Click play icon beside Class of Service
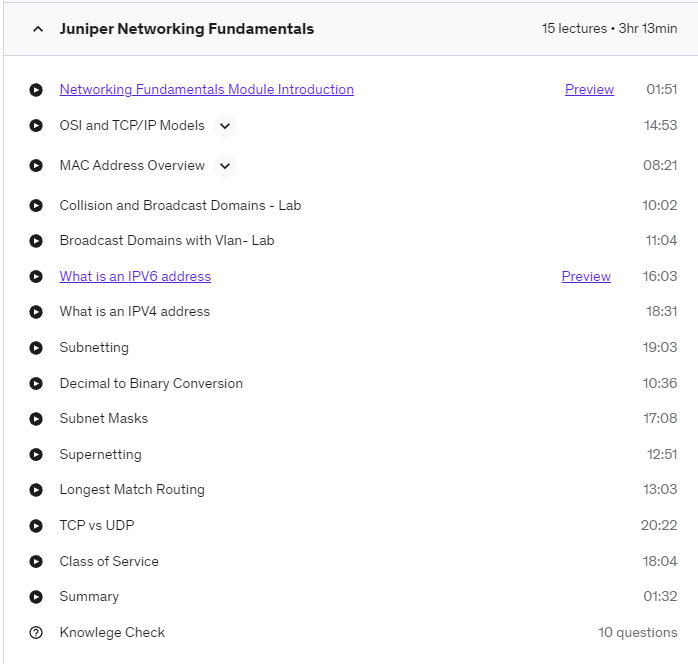The height and width of the screenshot is (664, 698). coord(36,561)
